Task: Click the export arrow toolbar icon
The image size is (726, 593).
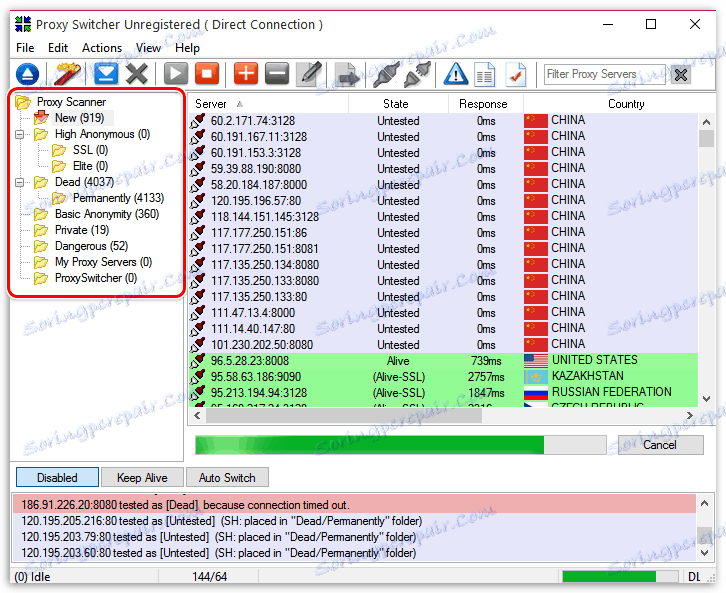Action: pyautogui.click(x=346, y=74)
